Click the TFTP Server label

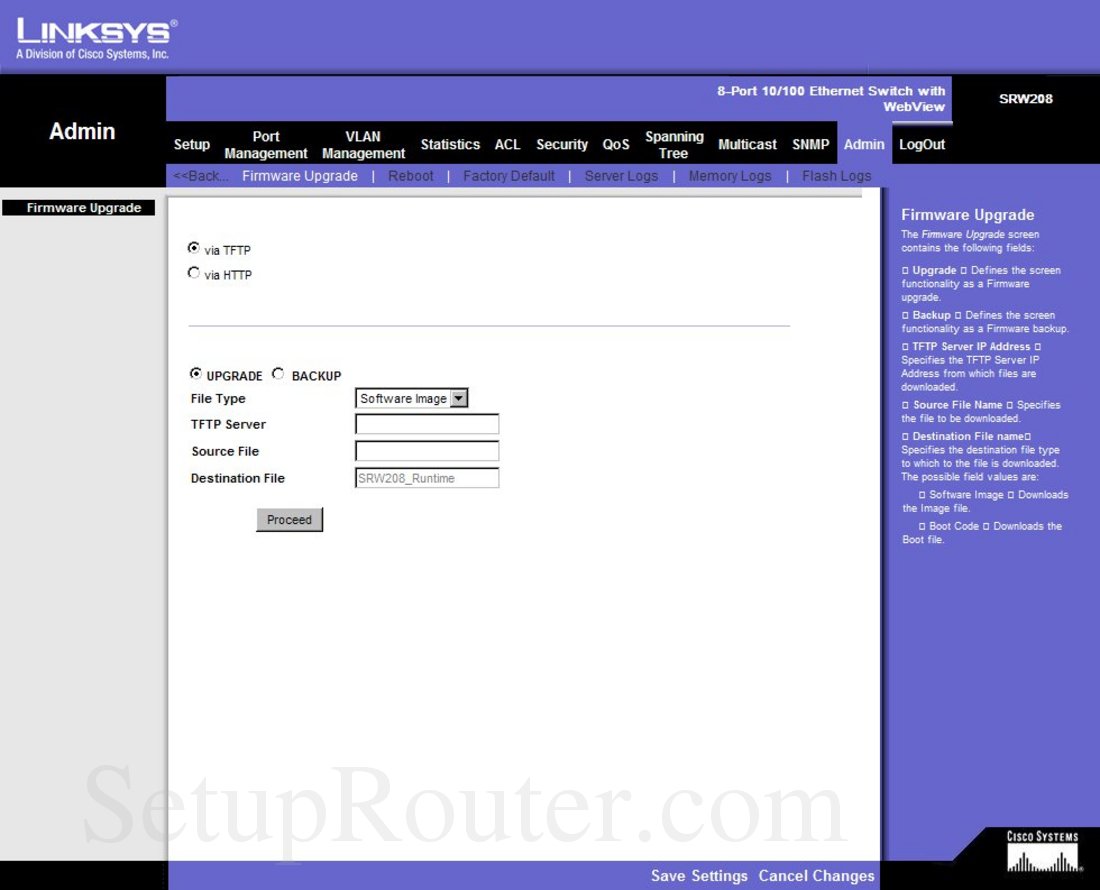(228, 424)
